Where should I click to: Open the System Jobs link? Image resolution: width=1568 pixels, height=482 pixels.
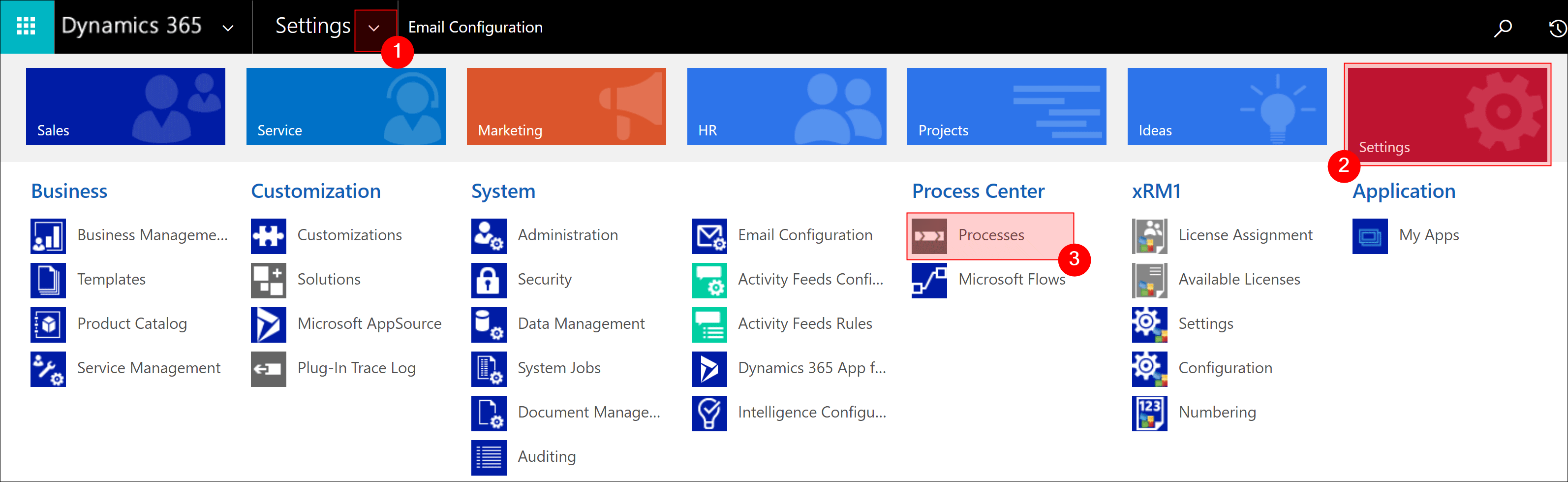(559, 368)
